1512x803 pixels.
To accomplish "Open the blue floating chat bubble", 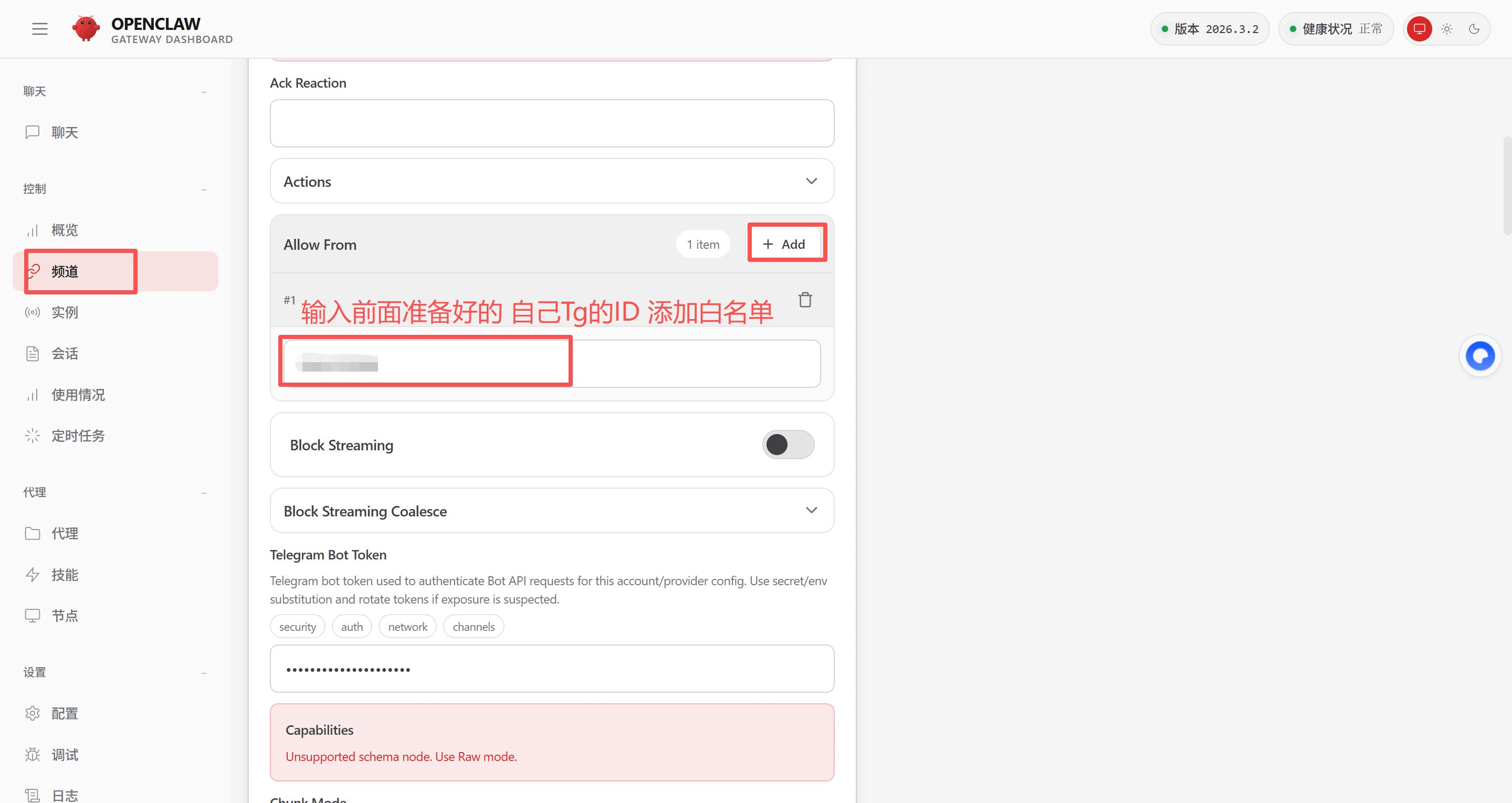I will pyautogui.click(x=1480, y=356).
